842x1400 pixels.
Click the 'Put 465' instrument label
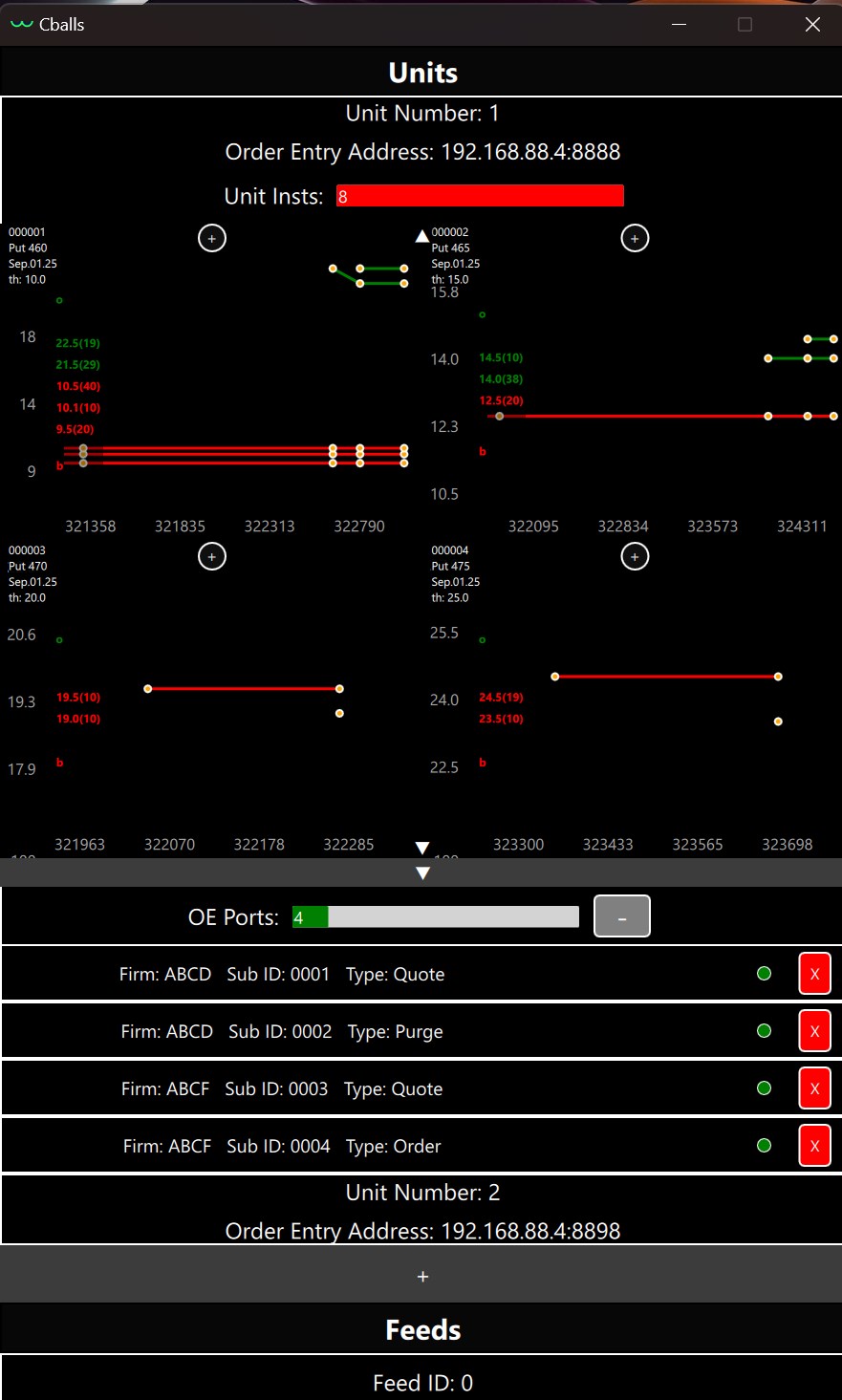(450, 248)
